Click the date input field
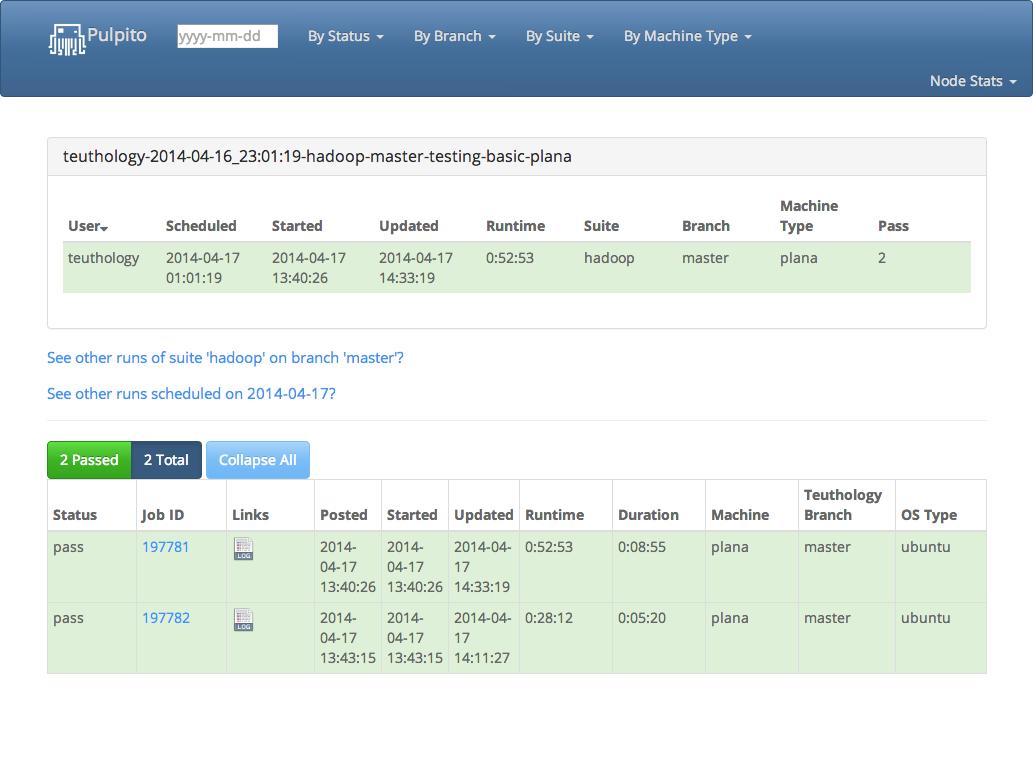 tap(227, 36)
